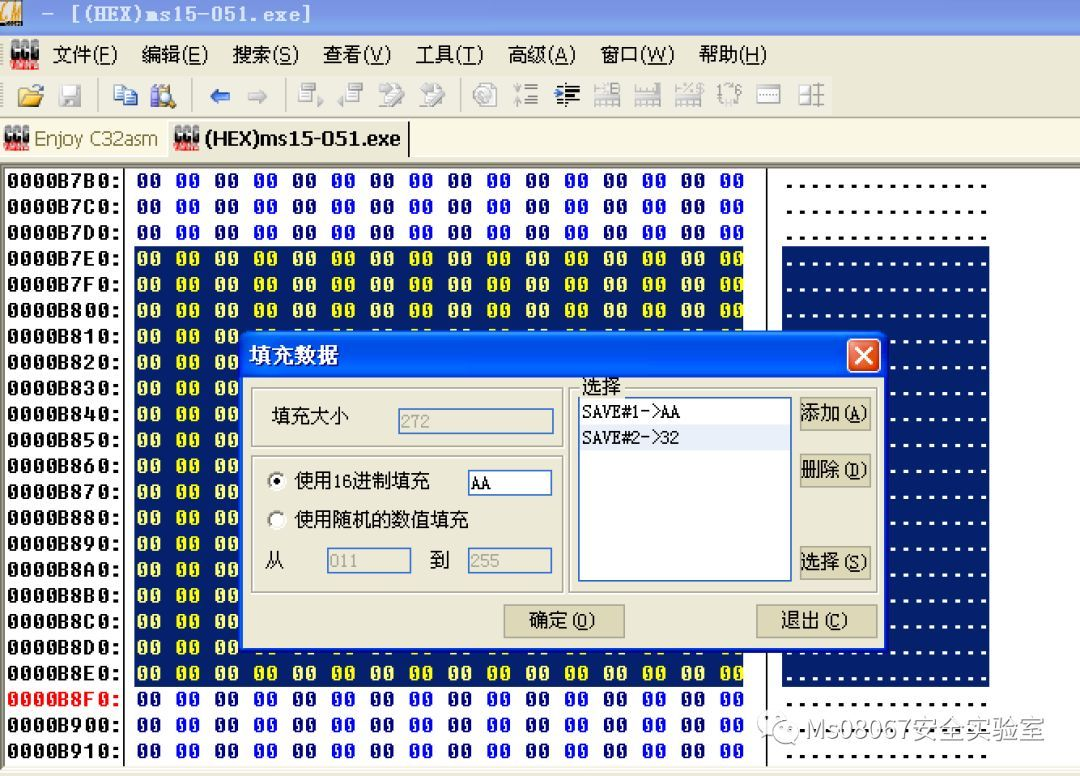Click the address 0000B910: row label
Screen dimensions: 1080x776
click(63, 751)
